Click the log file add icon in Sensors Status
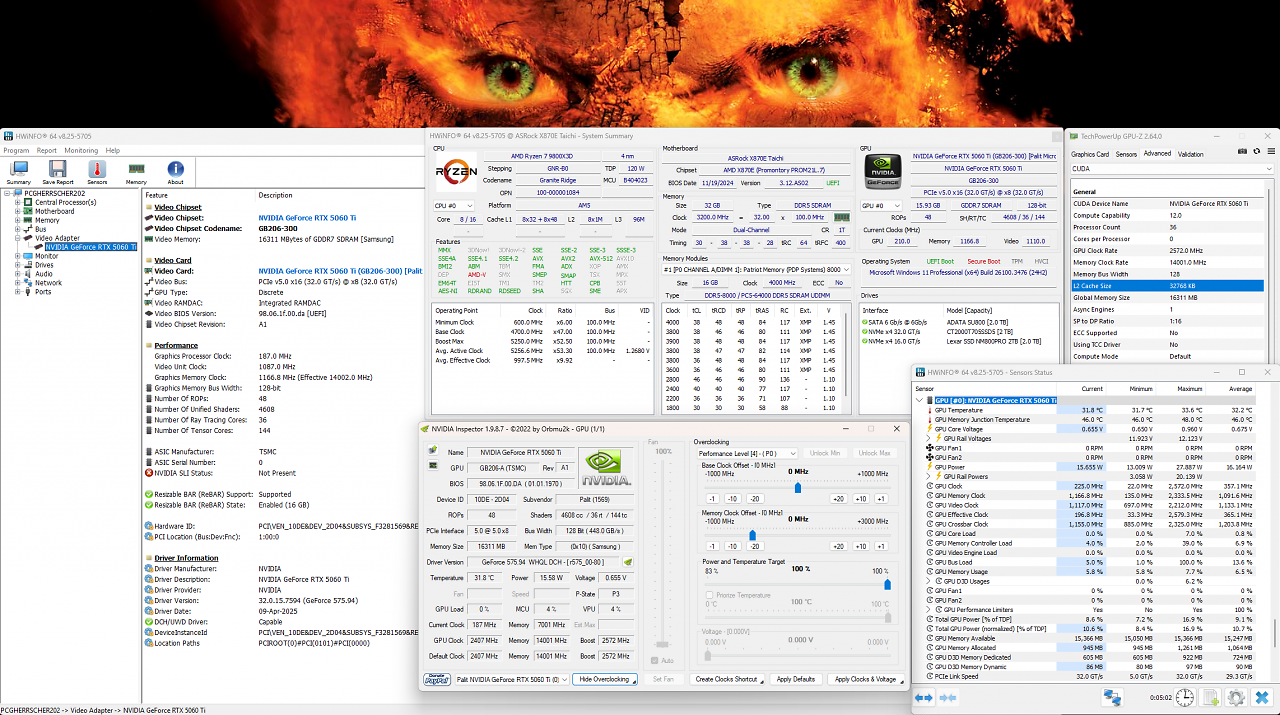Image resolution: width=1280 pixels, height=715 pixels. [1210, 697]
